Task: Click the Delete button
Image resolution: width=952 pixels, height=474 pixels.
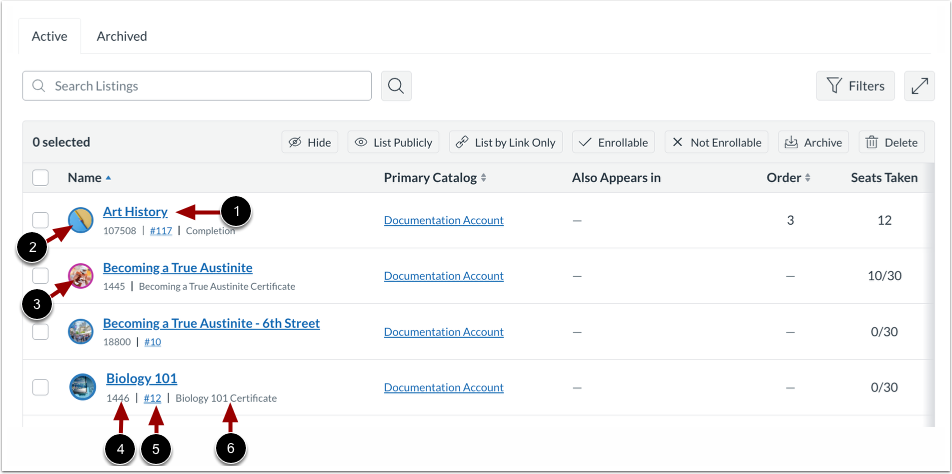Action: click(x=891, y=143)
